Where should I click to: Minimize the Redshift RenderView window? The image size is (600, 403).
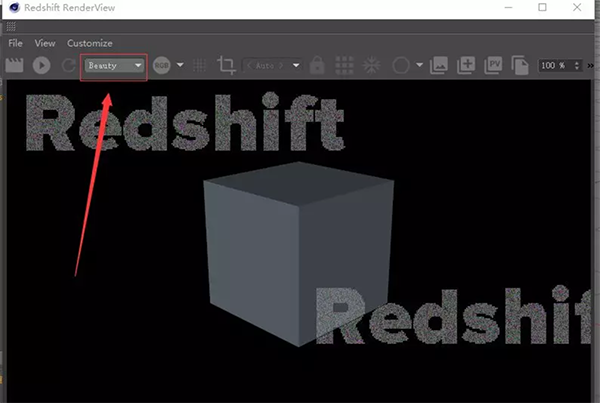pyautogui.click(x=508, y=7)
